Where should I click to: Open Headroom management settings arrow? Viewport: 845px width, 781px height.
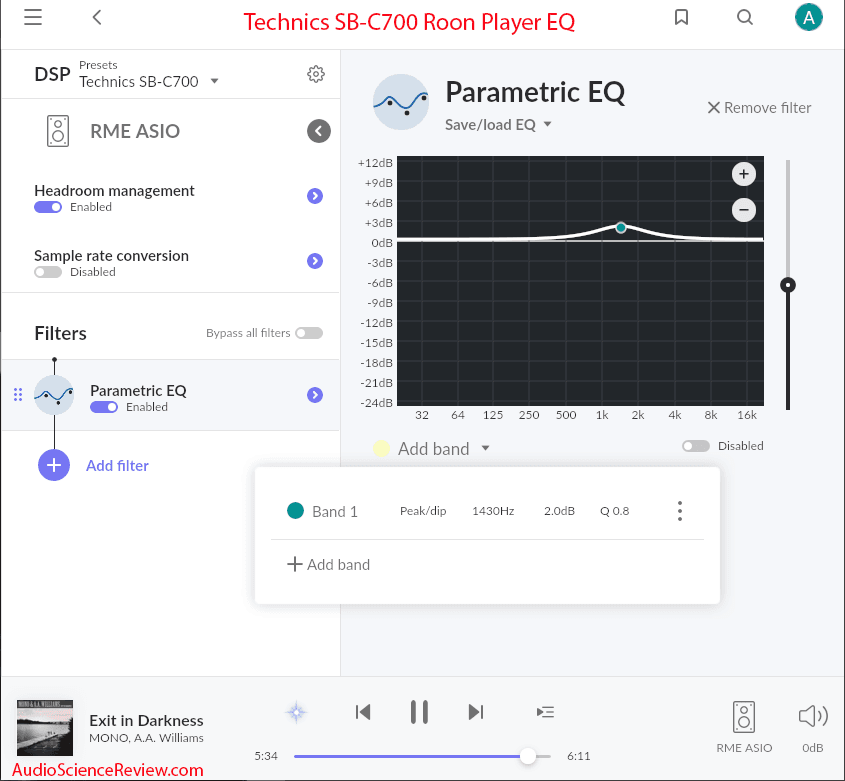coord(315,196)
